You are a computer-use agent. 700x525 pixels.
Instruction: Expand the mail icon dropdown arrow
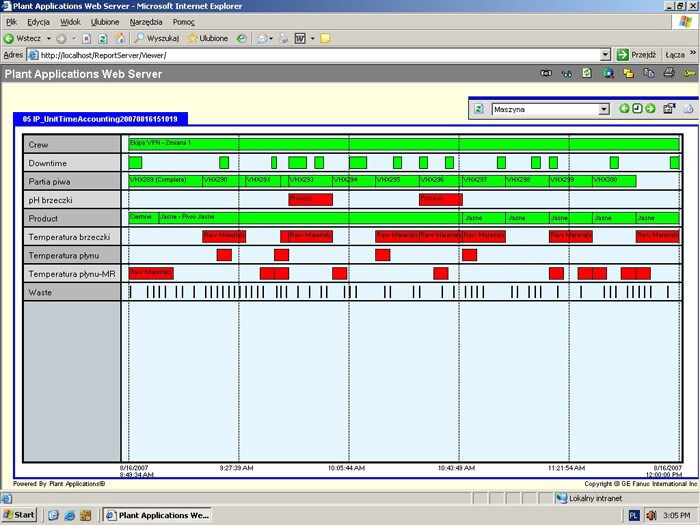point(271,39)
